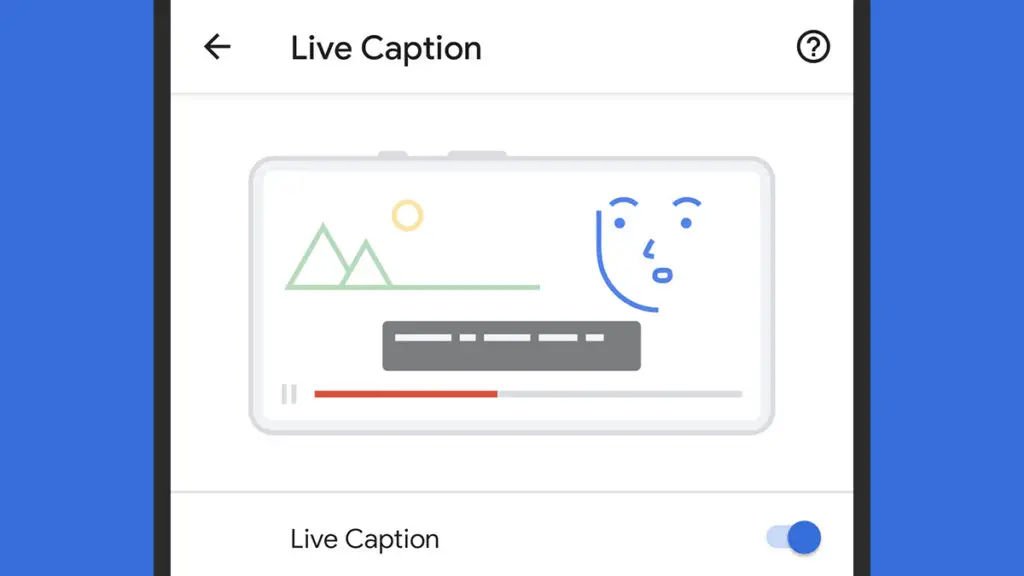Click the first white dash in the caption box

423,338
